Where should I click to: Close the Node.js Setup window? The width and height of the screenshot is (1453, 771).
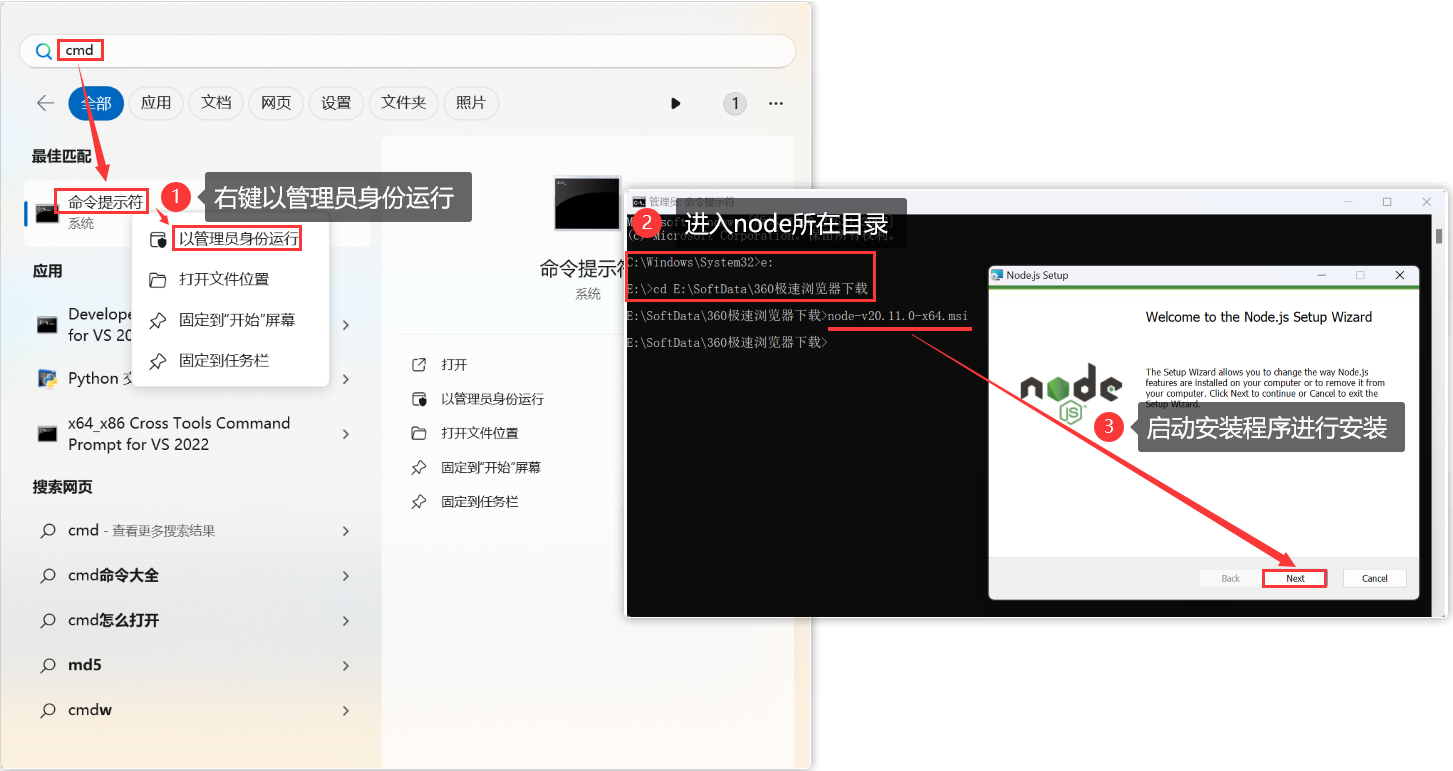point(1400,275)
